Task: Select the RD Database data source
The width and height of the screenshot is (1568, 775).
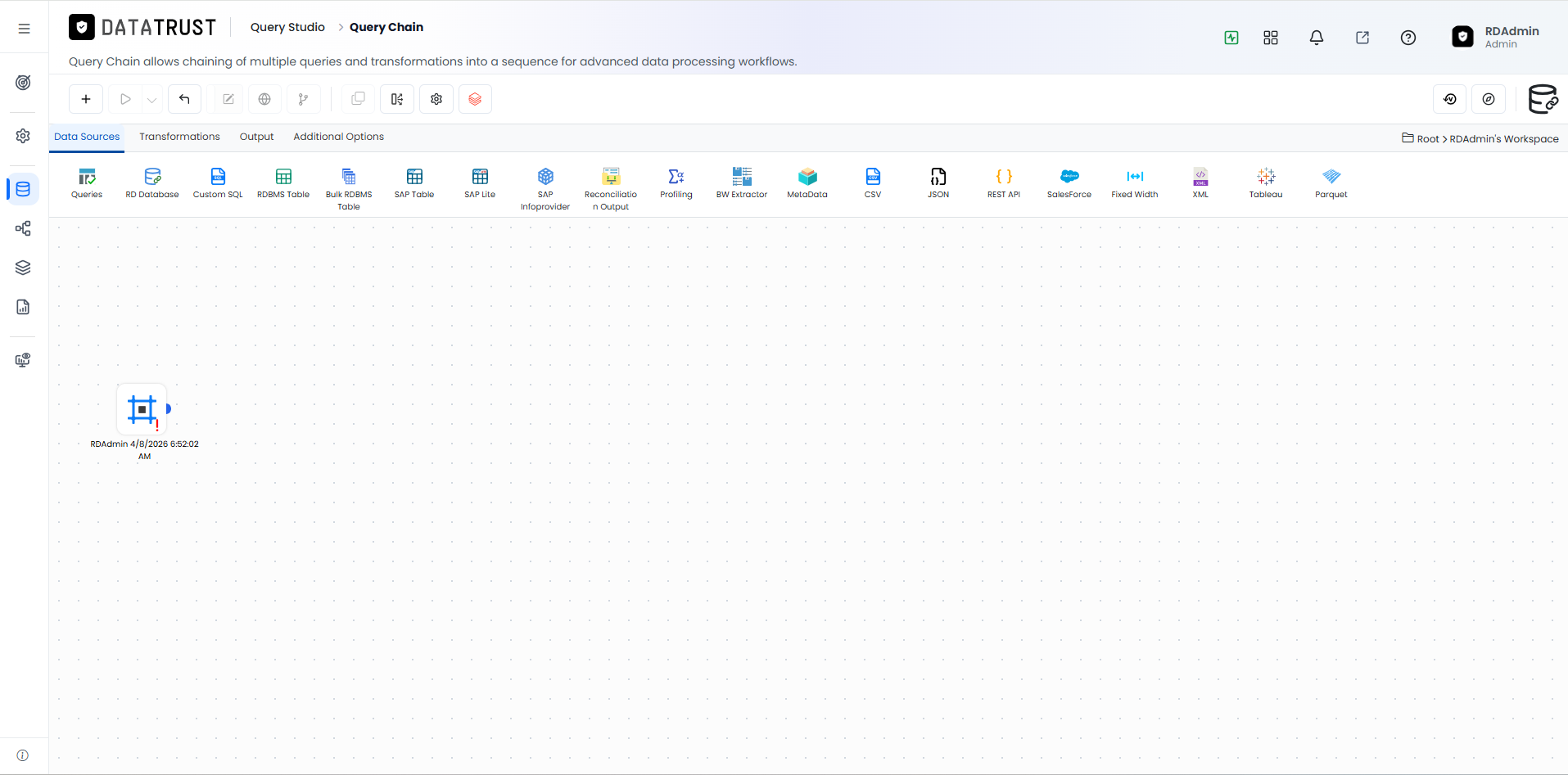Action: (x=152, y=183)
